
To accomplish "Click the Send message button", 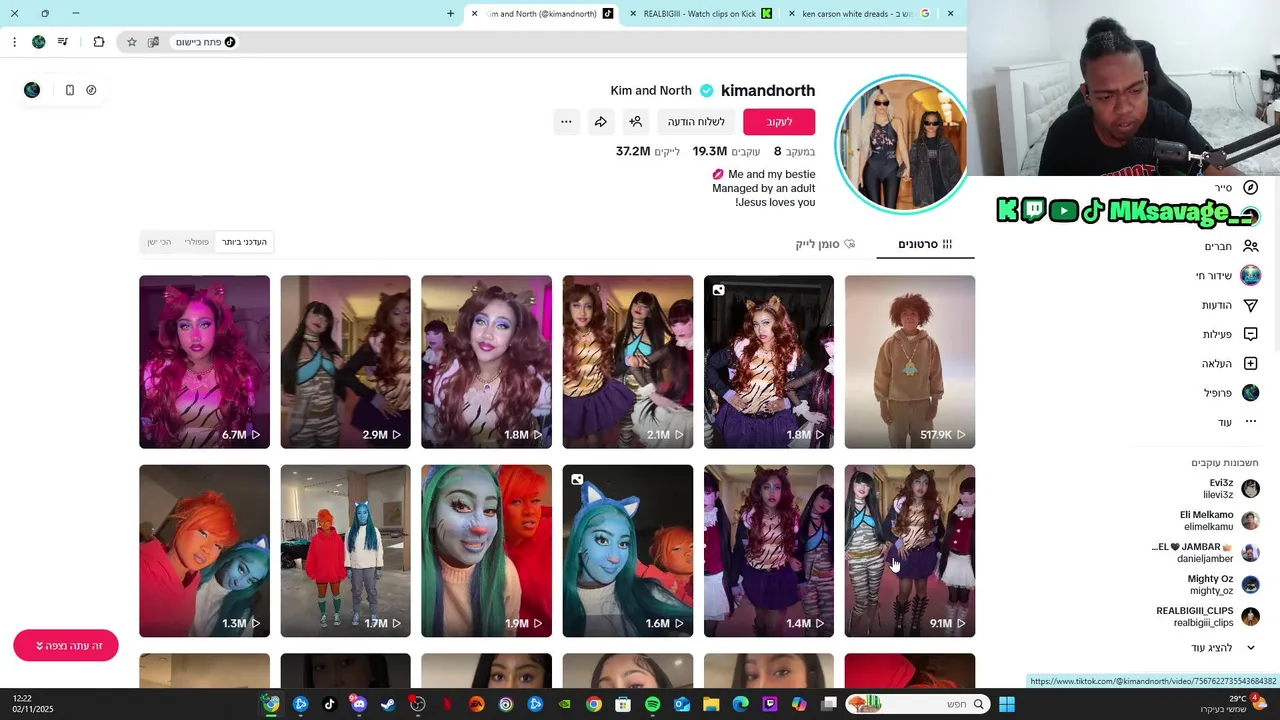I will pyautogui.click(x=696, y=122).
